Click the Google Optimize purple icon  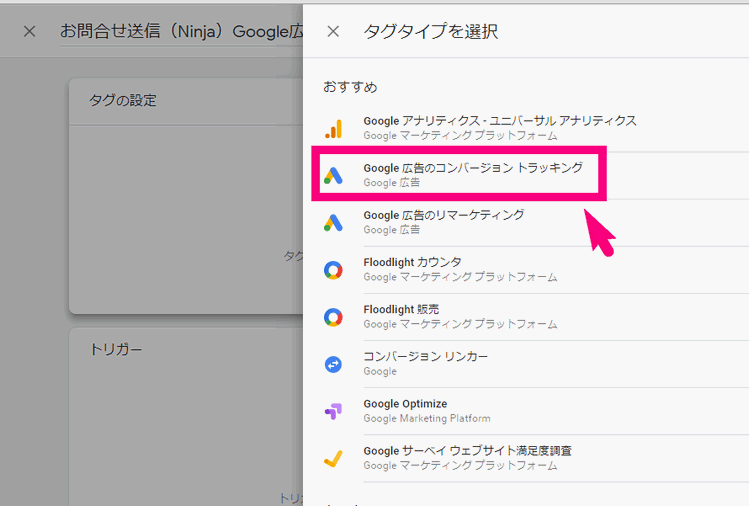(x=333, y=411)
